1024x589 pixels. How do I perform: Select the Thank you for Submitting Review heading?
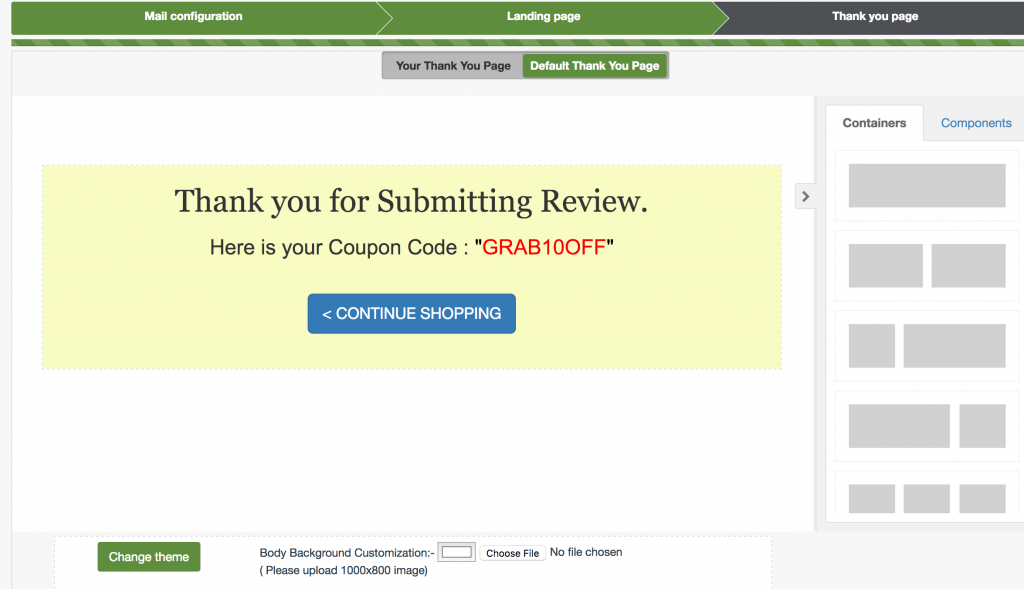(x=411, y=201)
